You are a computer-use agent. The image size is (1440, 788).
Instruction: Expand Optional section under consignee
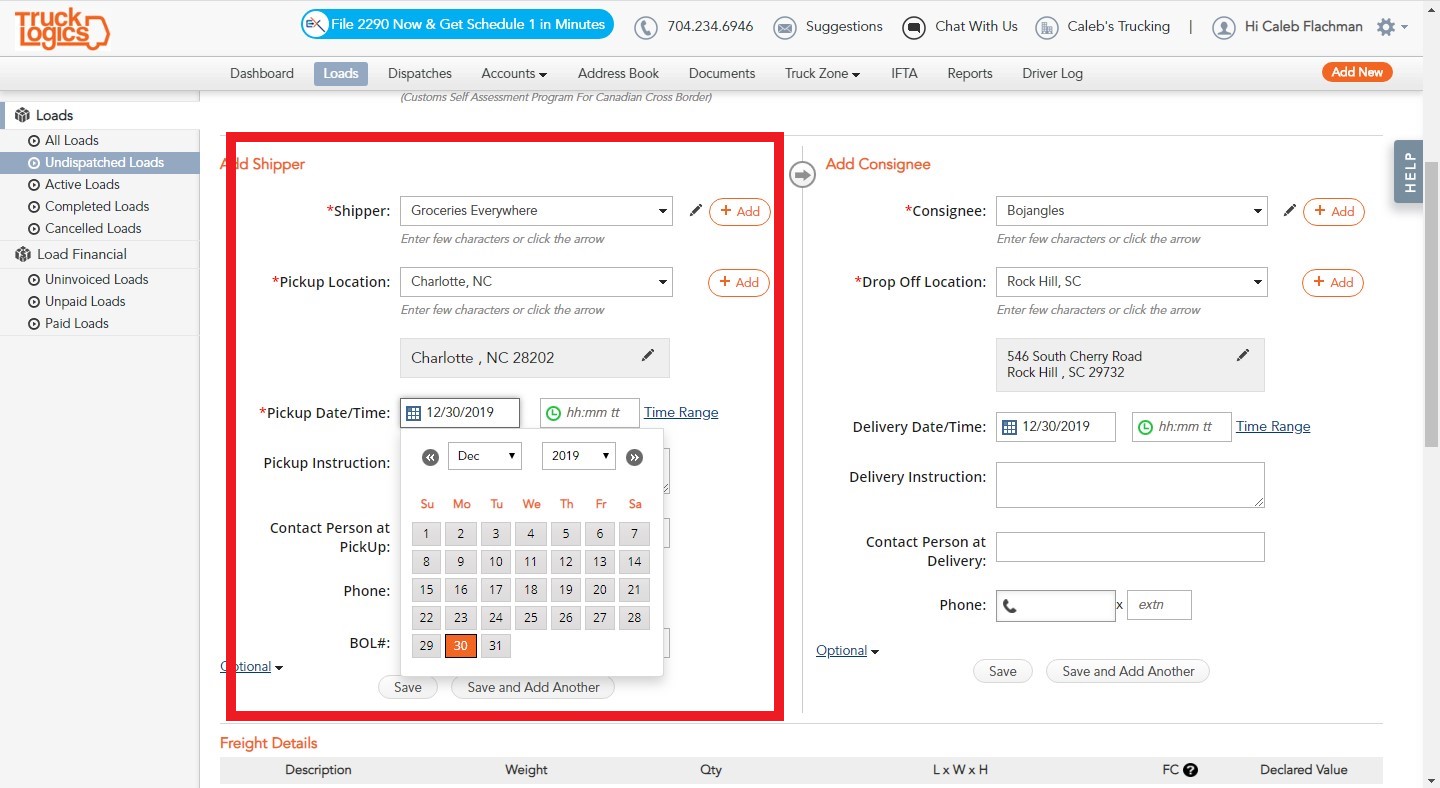click(x=847, y=651)
